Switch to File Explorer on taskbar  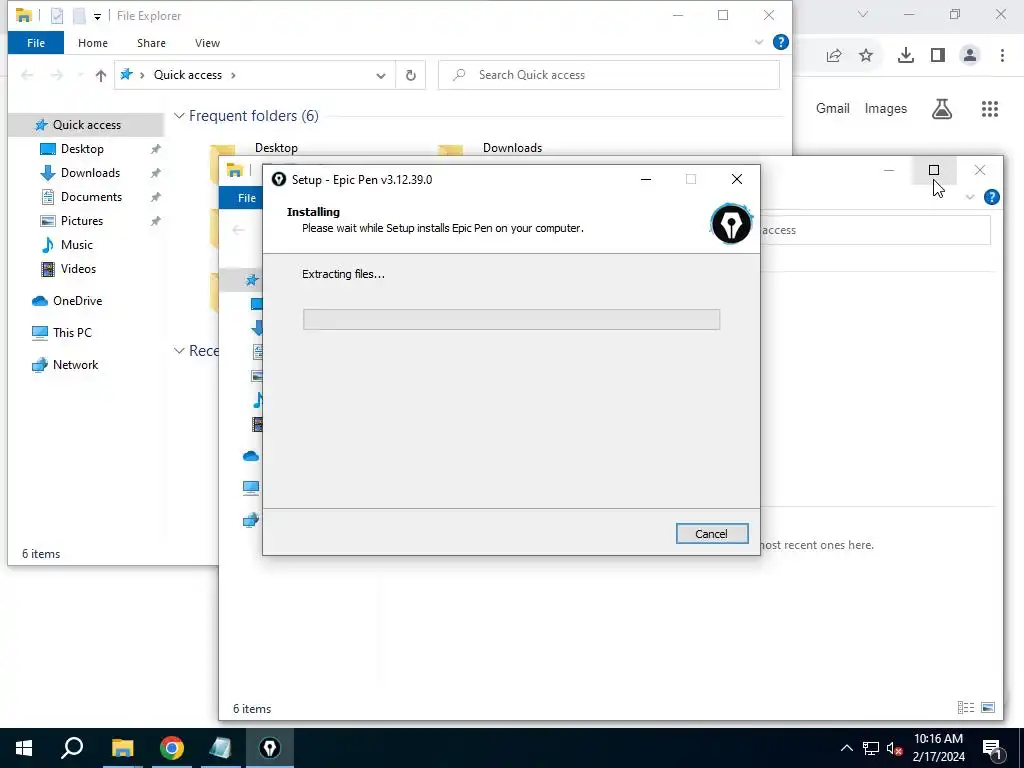[x=122, y=748]
